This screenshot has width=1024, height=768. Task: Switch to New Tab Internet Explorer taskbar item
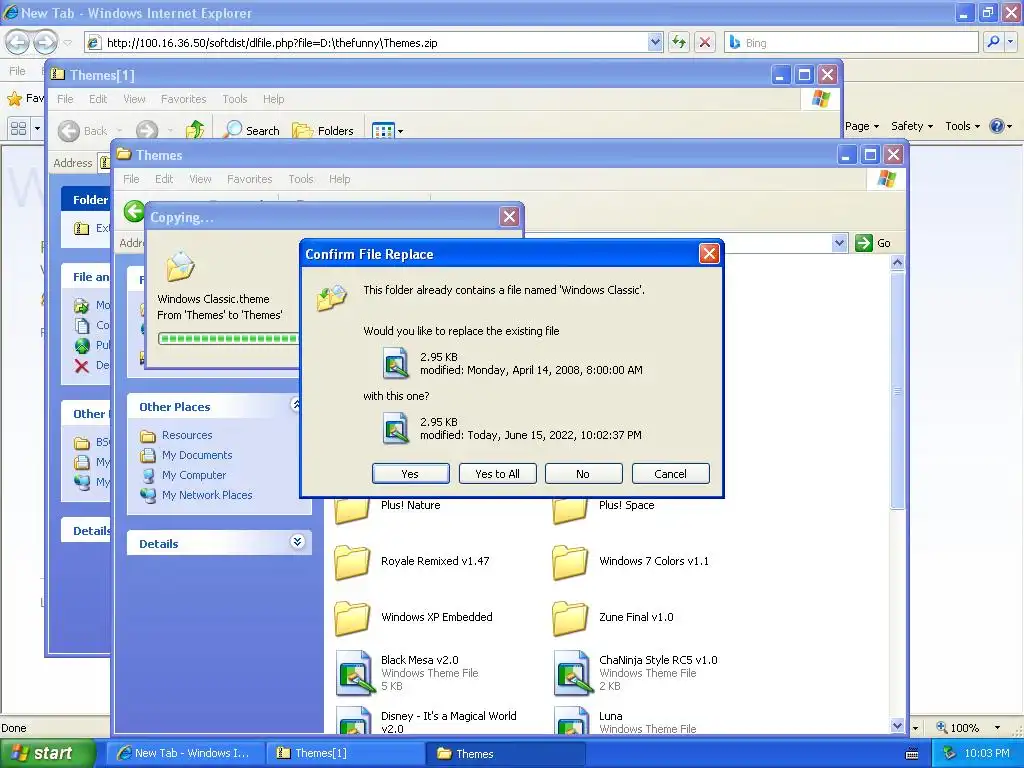coord(185,753)
